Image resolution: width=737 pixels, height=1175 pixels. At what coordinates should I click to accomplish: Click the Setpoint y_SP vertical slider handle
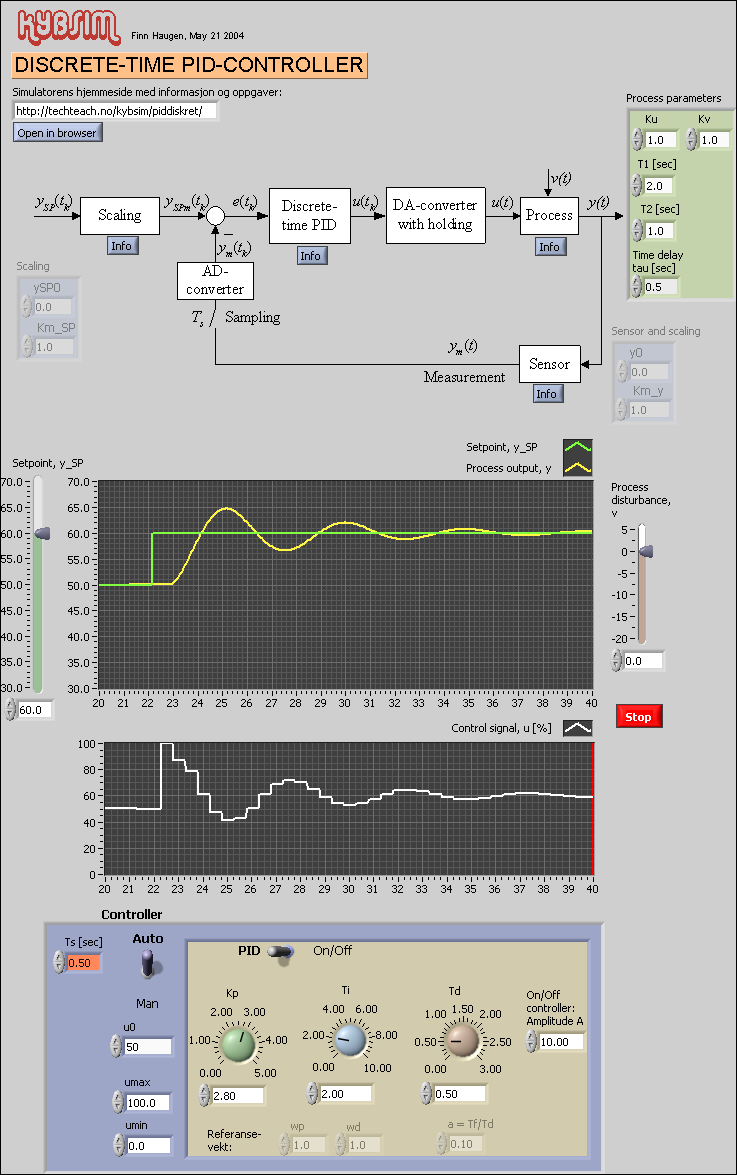coord(40,534)
